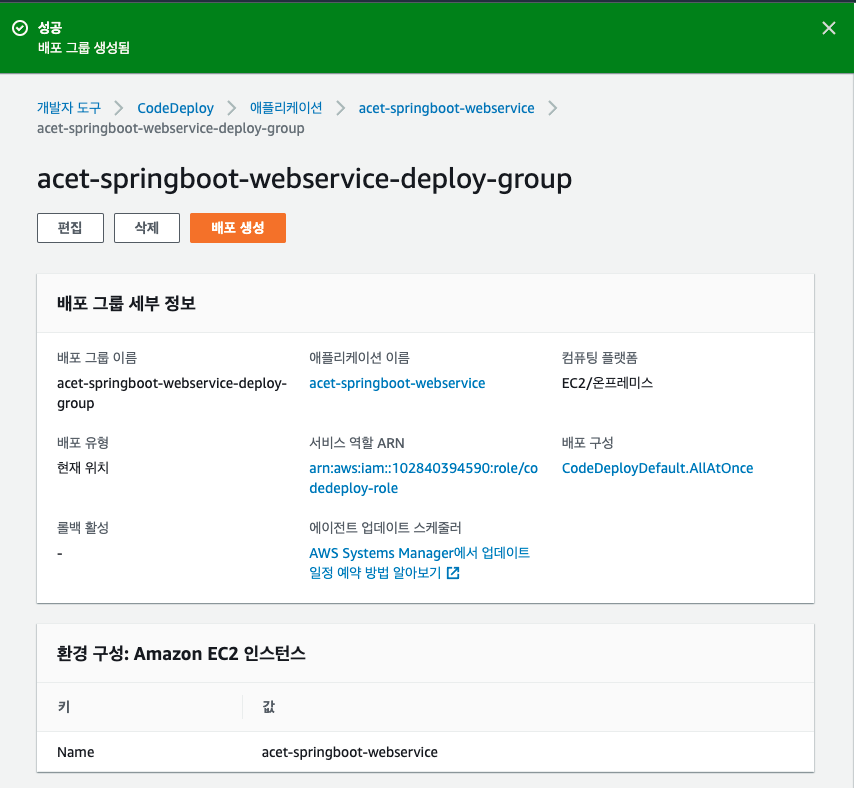Click the 배포 그룹 생성됨 banner message
Viewport: 856px width, 788px height.
[x=84, y=48]
